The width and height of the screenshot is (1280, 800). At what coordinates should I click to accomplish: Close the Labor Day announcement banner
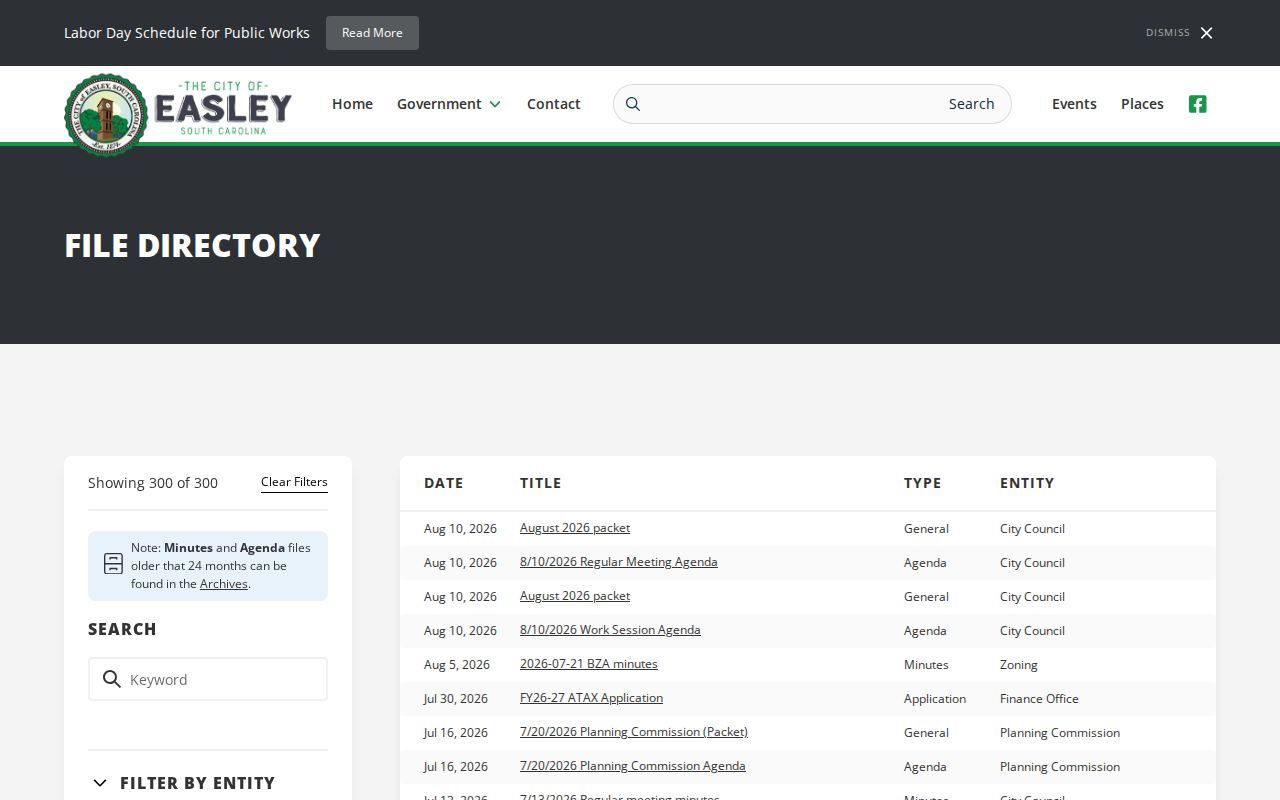tap(1206, 33)
